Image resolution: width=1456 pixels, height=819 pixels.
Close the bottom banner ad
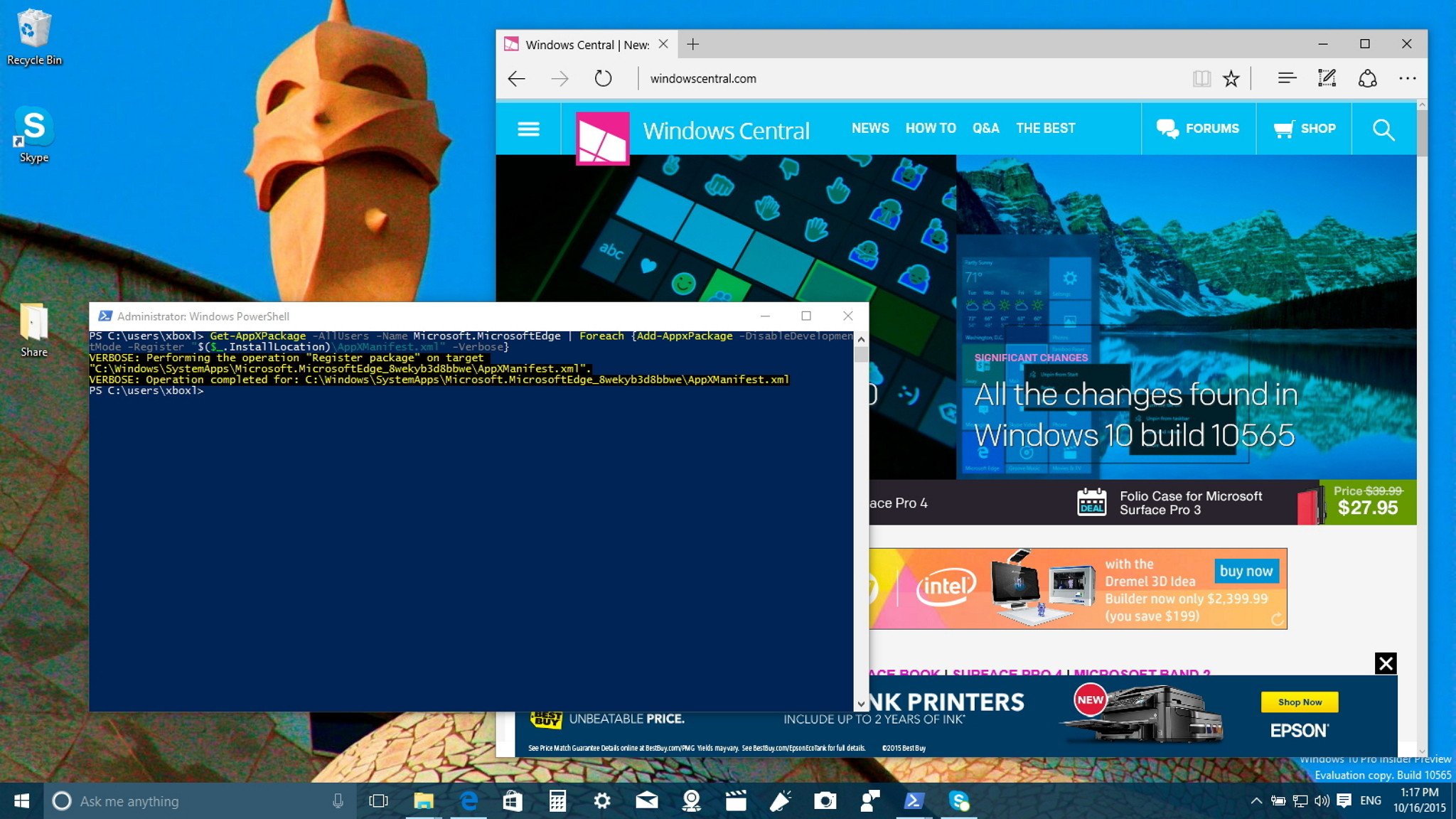pyautogui.click(x=1386, y=663)
